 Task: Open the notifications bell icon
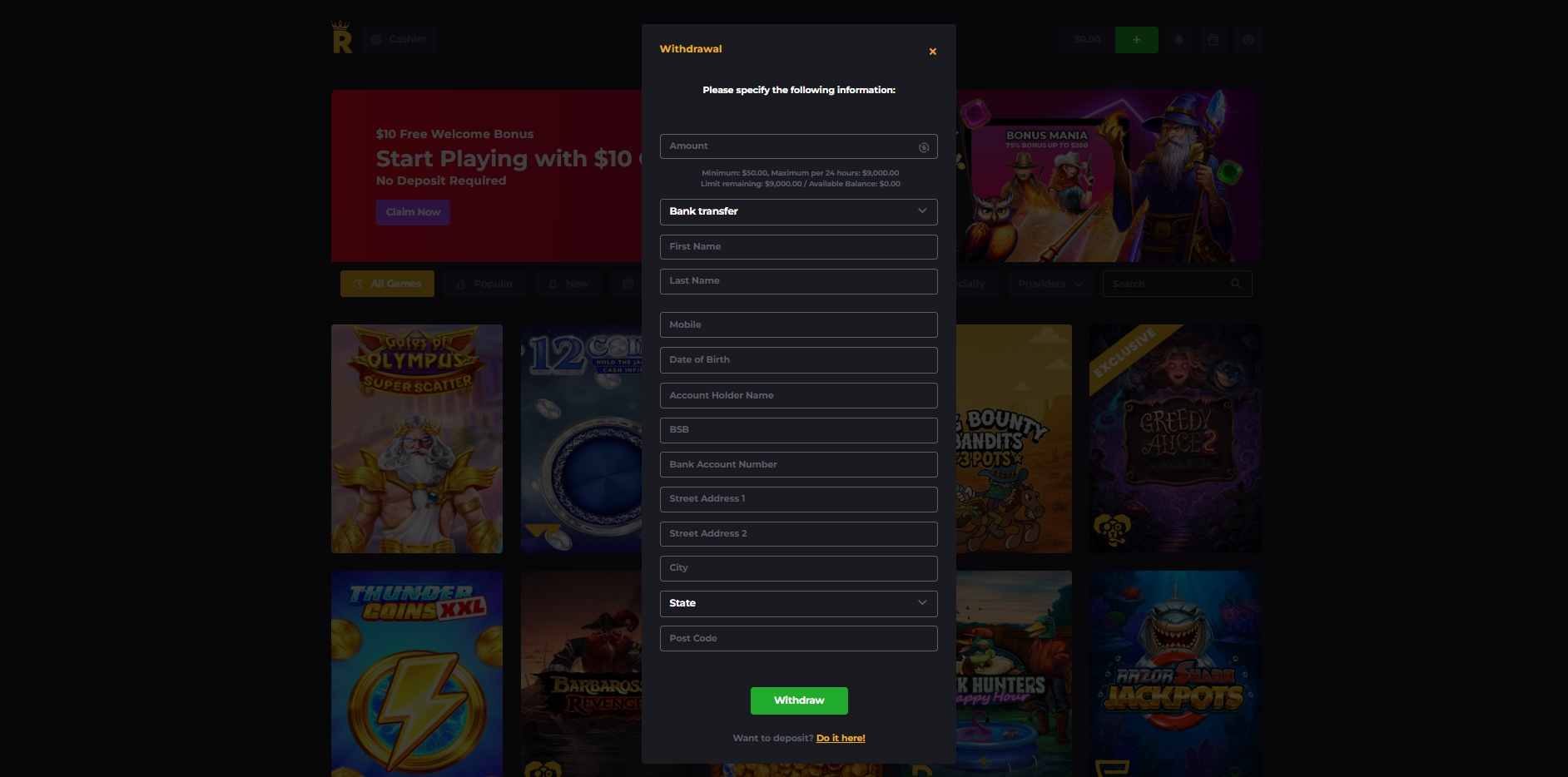click(x=1178, y=40)
